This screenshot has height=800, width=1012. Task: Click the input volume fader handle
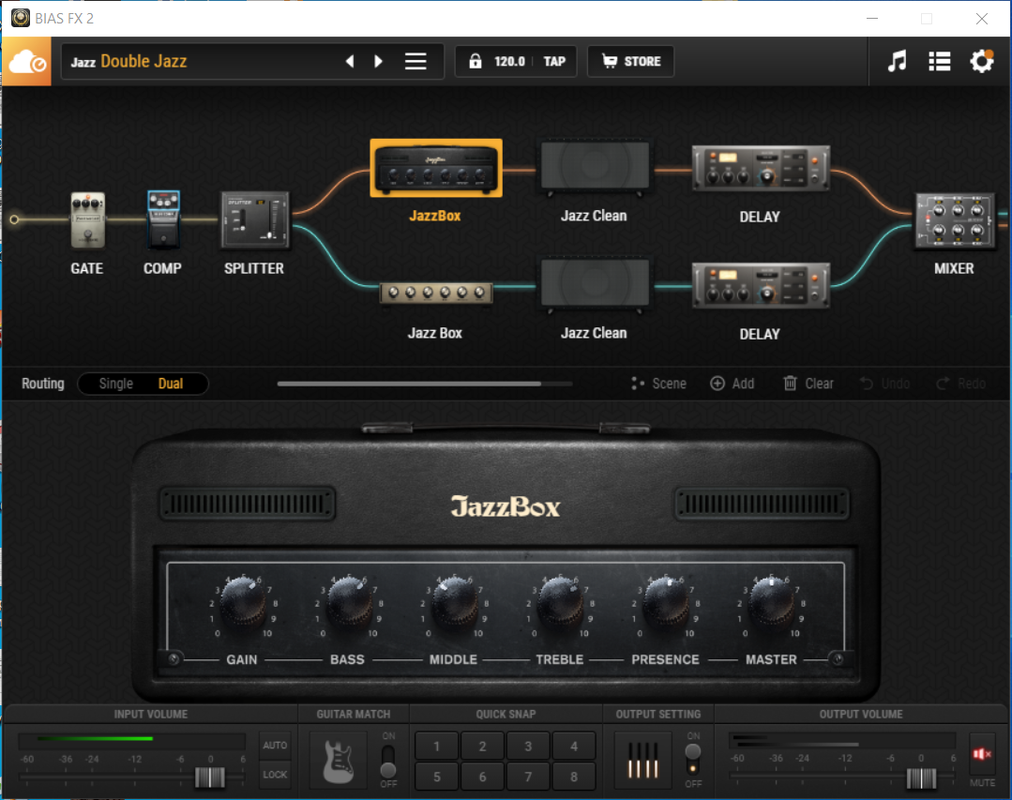tap(210, 777)
